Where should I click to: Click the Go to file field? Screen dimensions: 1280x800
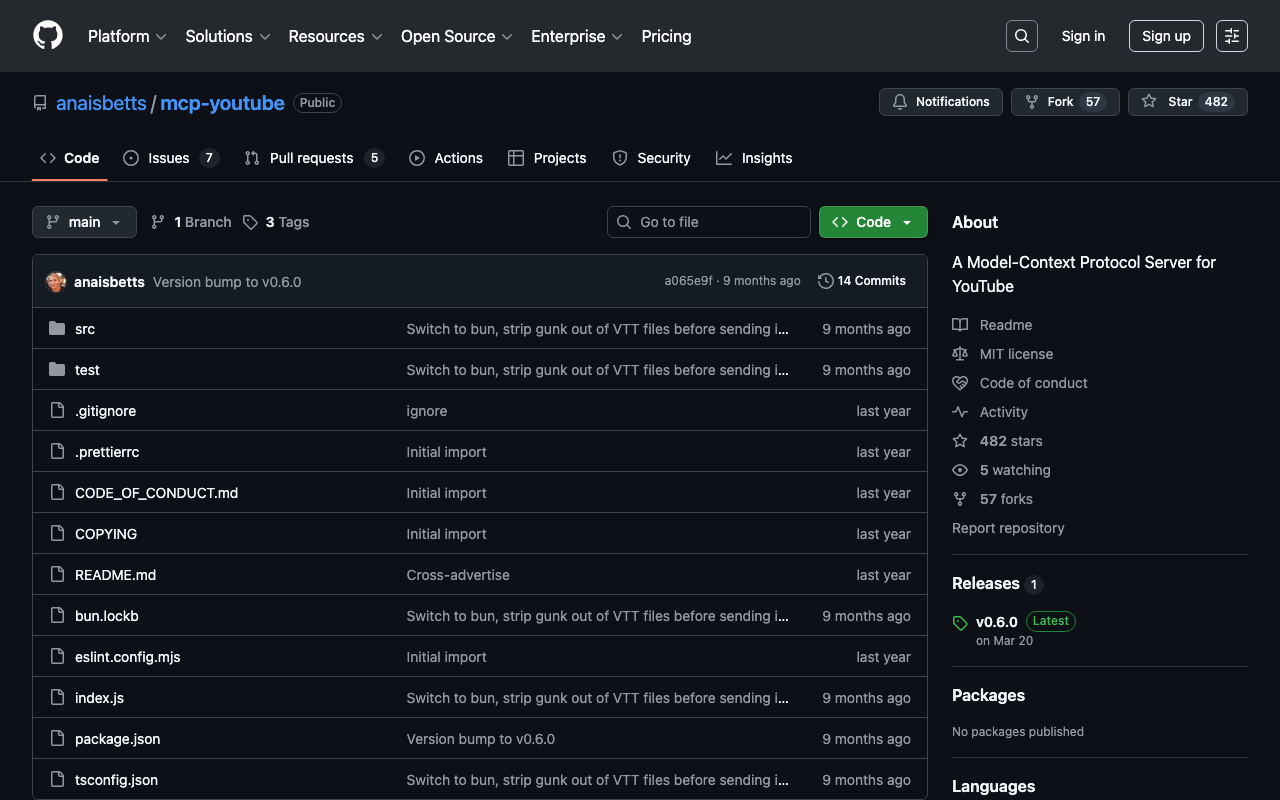709,222
